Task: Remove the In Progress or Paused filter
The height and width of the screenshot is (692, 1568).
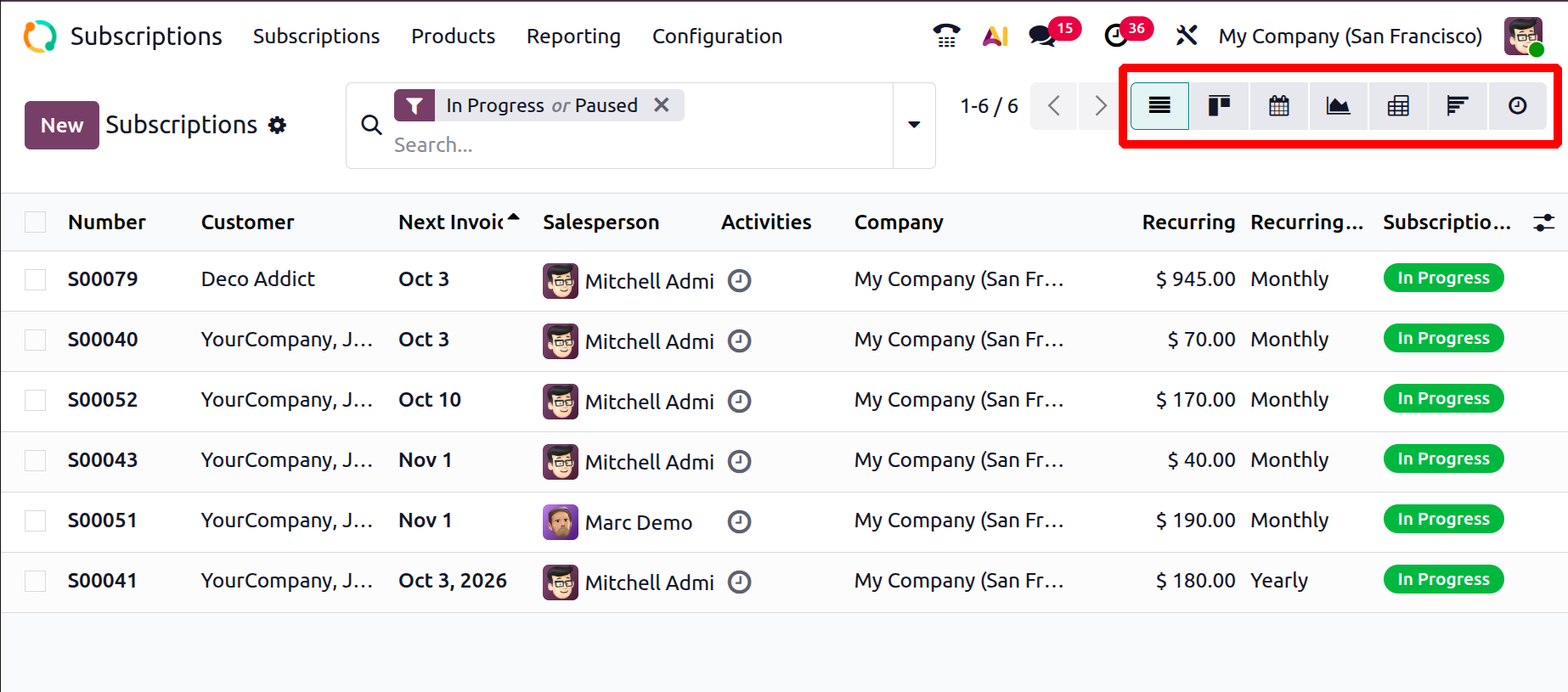Action: tap(662, 105)
